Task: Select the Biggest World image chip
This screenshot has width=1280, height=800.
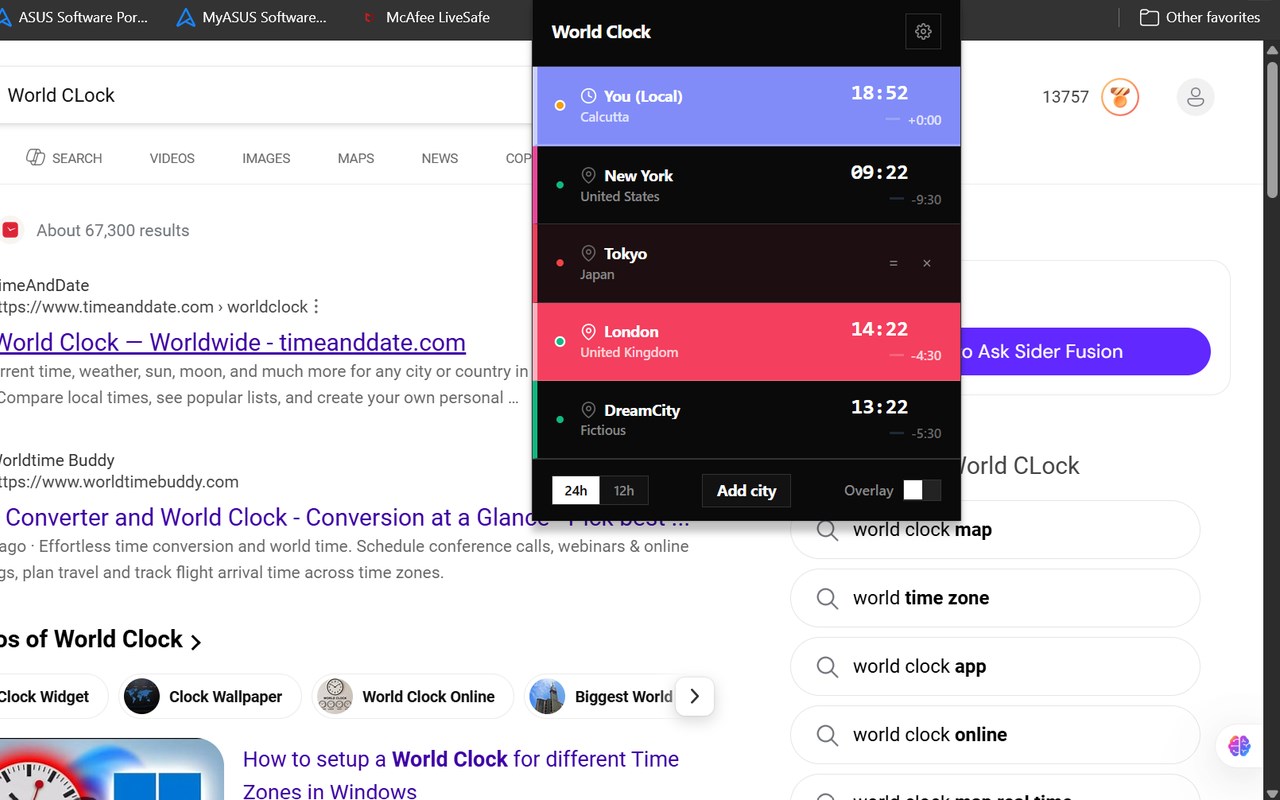Action: pyautogui.click(x=601, y=696)
